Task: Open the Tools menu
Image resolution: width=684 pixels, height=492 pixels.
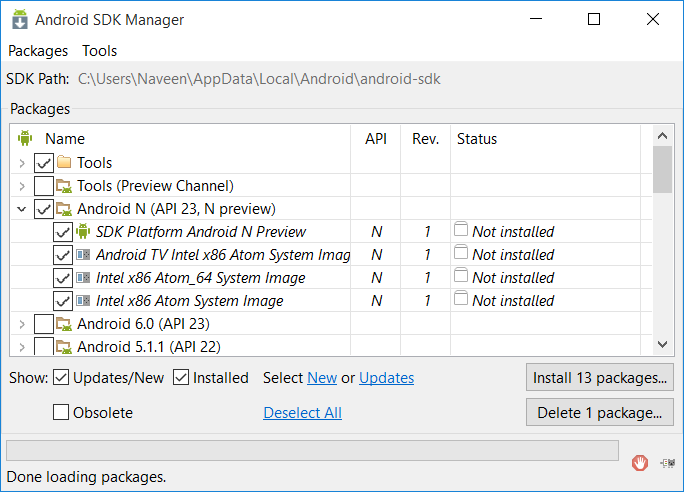Action: tap(99, 51)
